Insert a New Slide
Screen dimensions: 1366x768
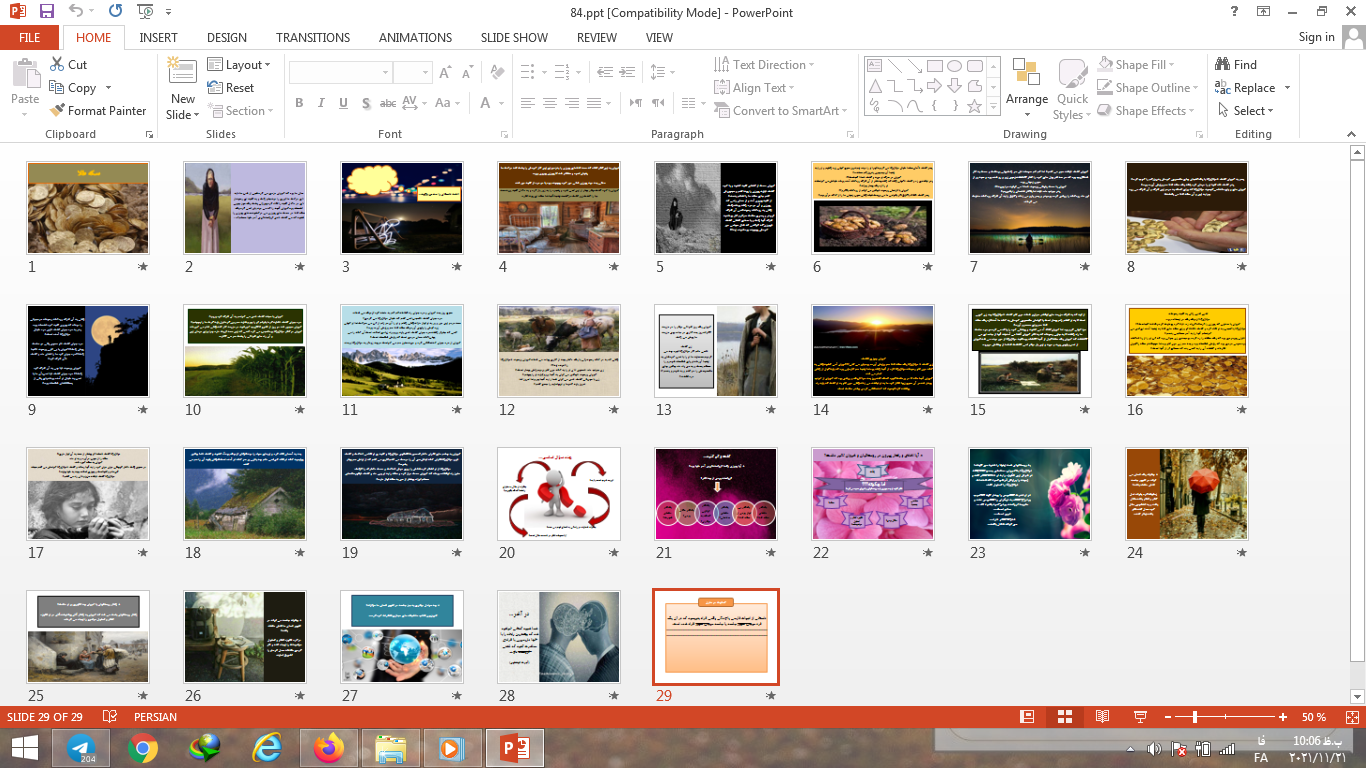[182, 90]
